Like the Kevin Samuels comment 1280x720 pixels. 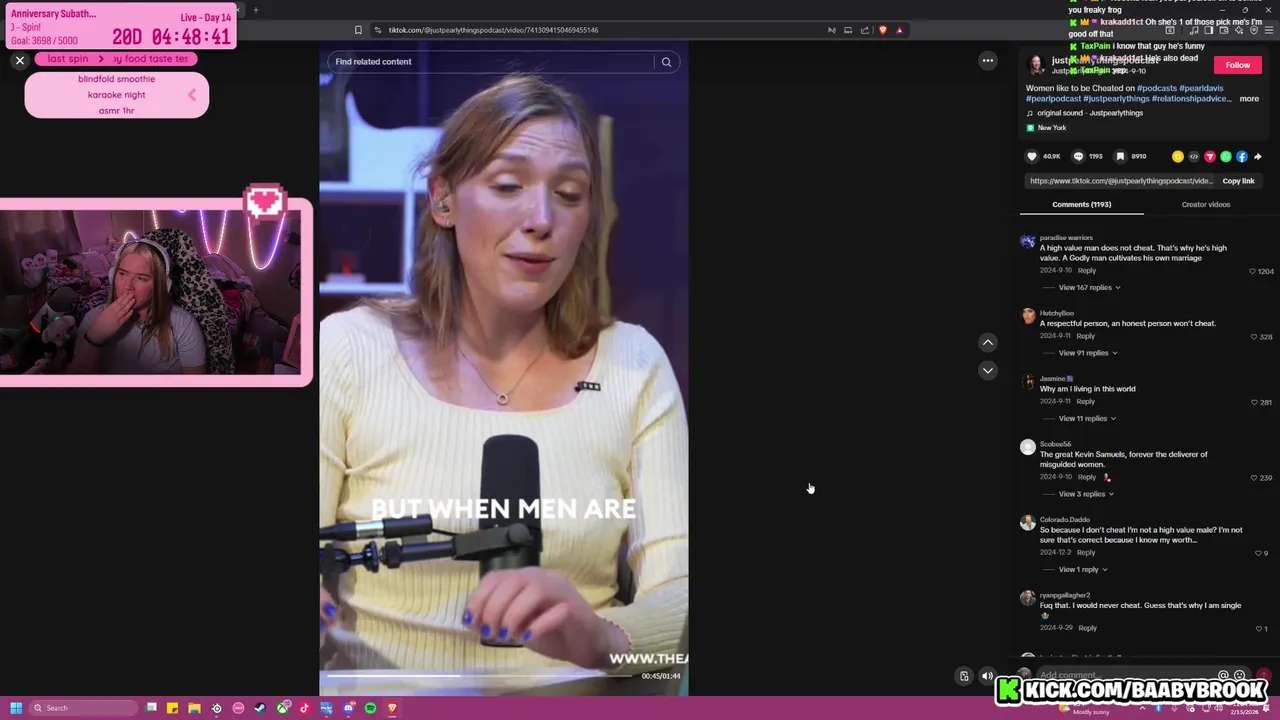pyautogui.click(x=1255, y=478)
